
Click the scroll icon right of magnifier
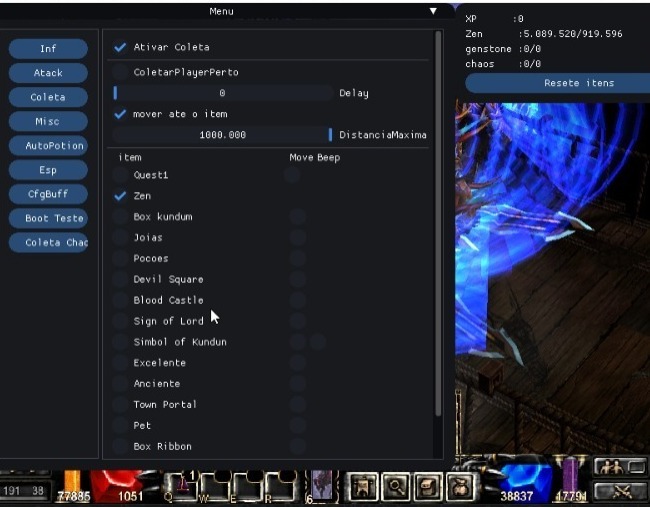428,486
